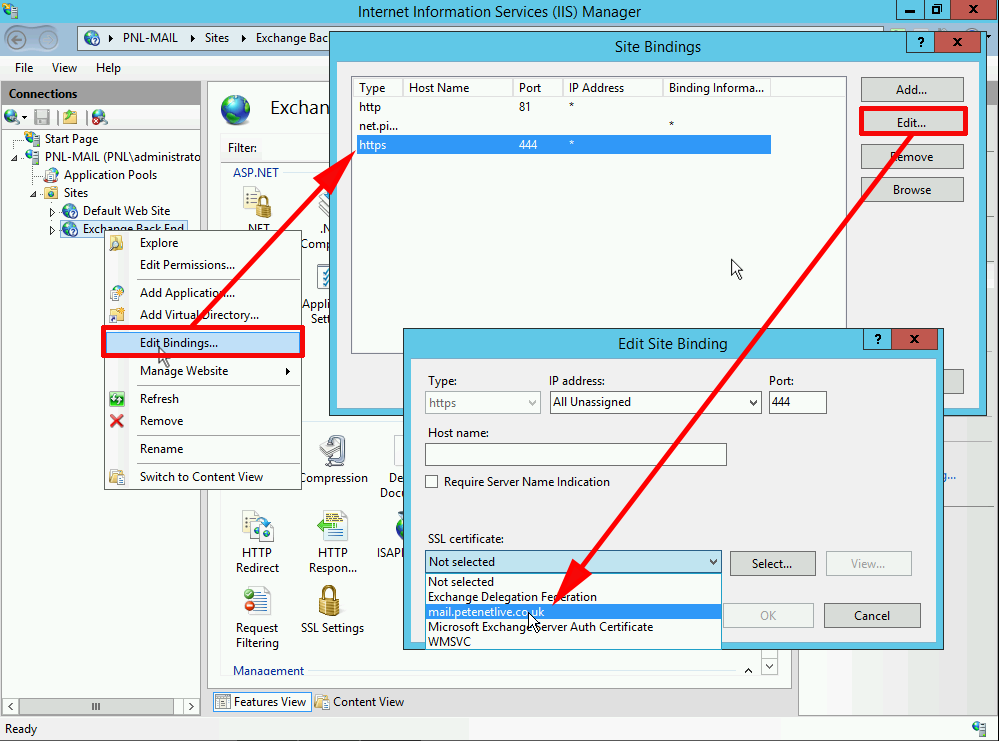
Task: Open the HTTP Response Headers icon
Action: click(333, 526)
